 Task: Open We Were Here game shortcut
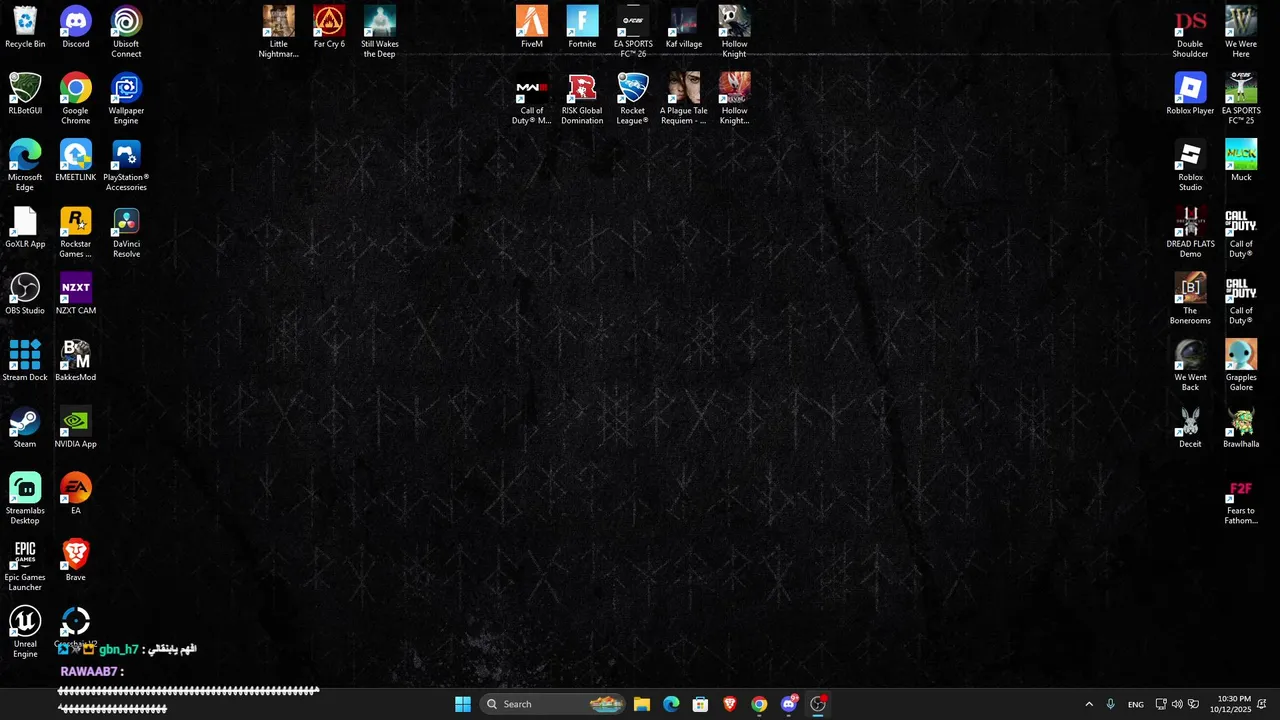(1241, 32)
